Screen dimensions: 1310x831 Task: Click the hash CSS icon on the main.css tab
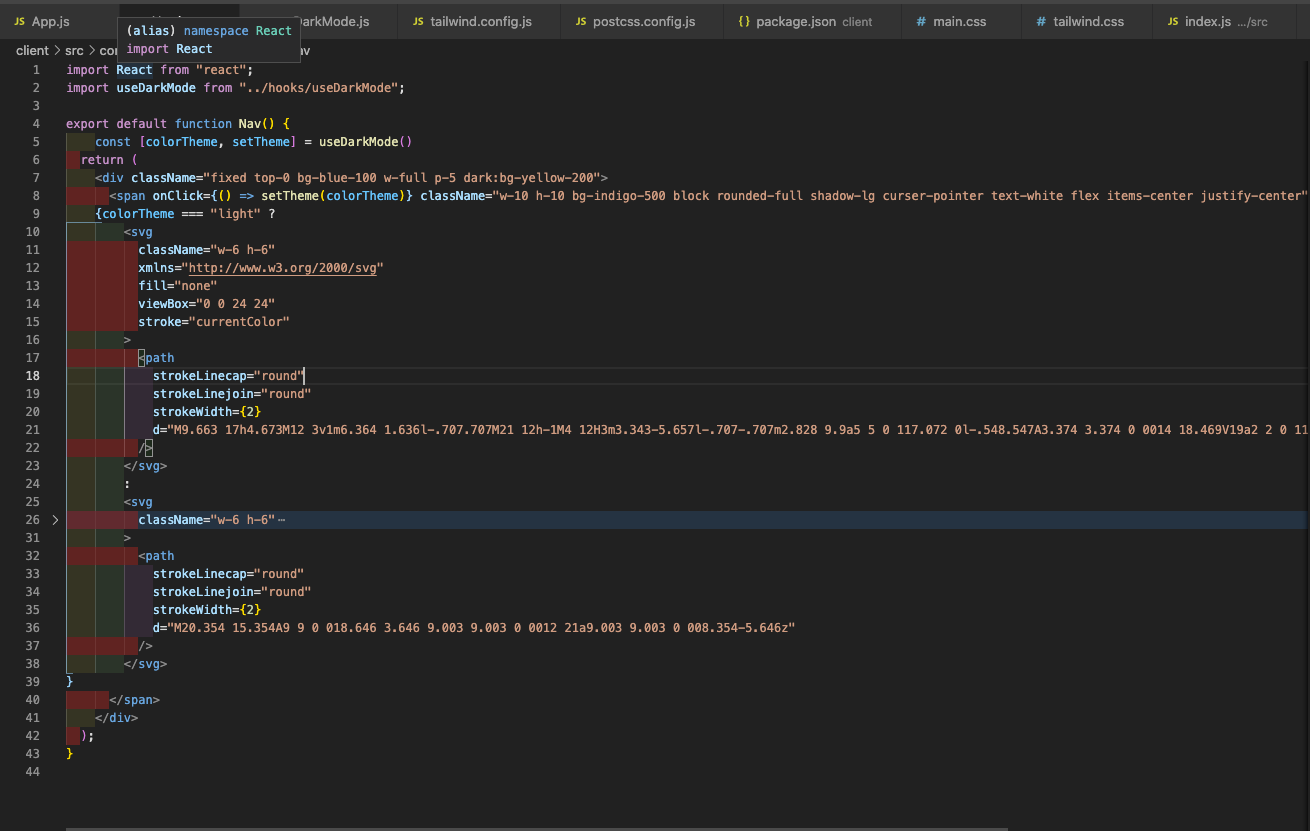click(x=921, y=21)
